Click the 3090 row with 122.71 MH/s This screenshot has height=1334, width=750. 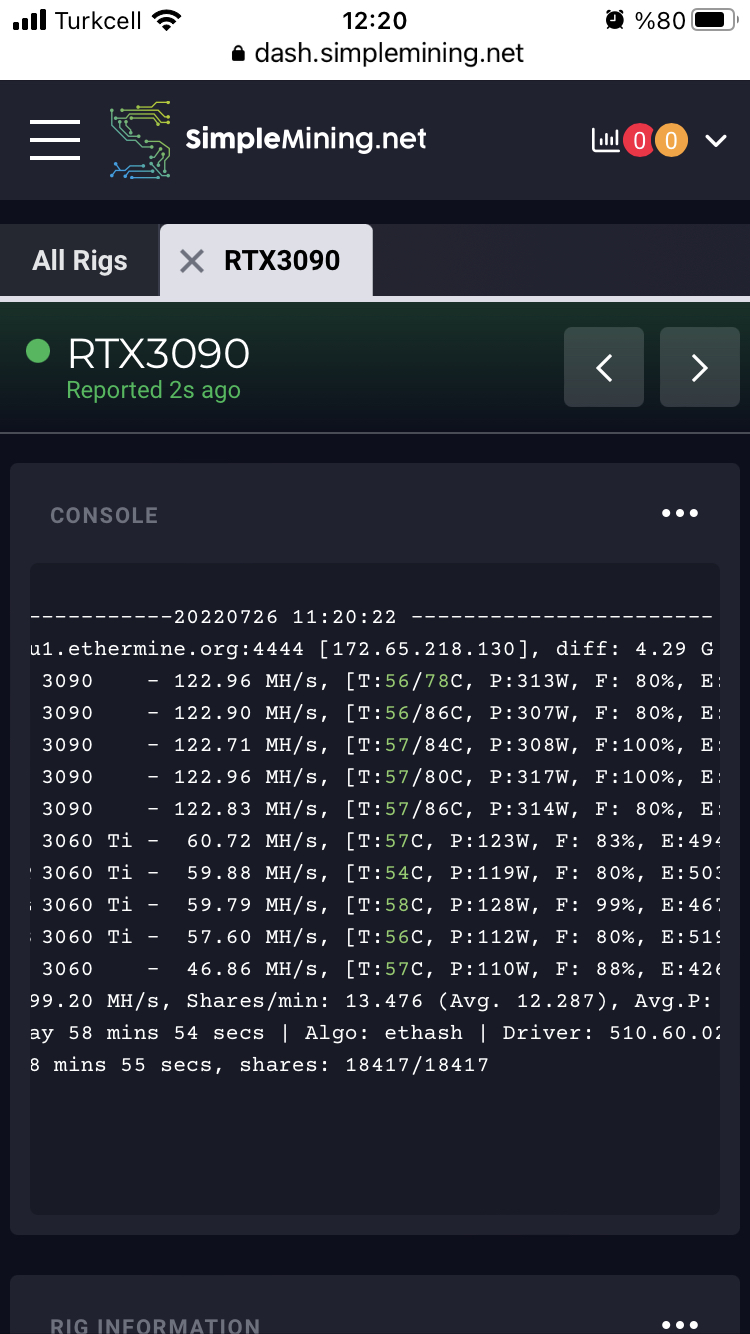tap(375, 745)
